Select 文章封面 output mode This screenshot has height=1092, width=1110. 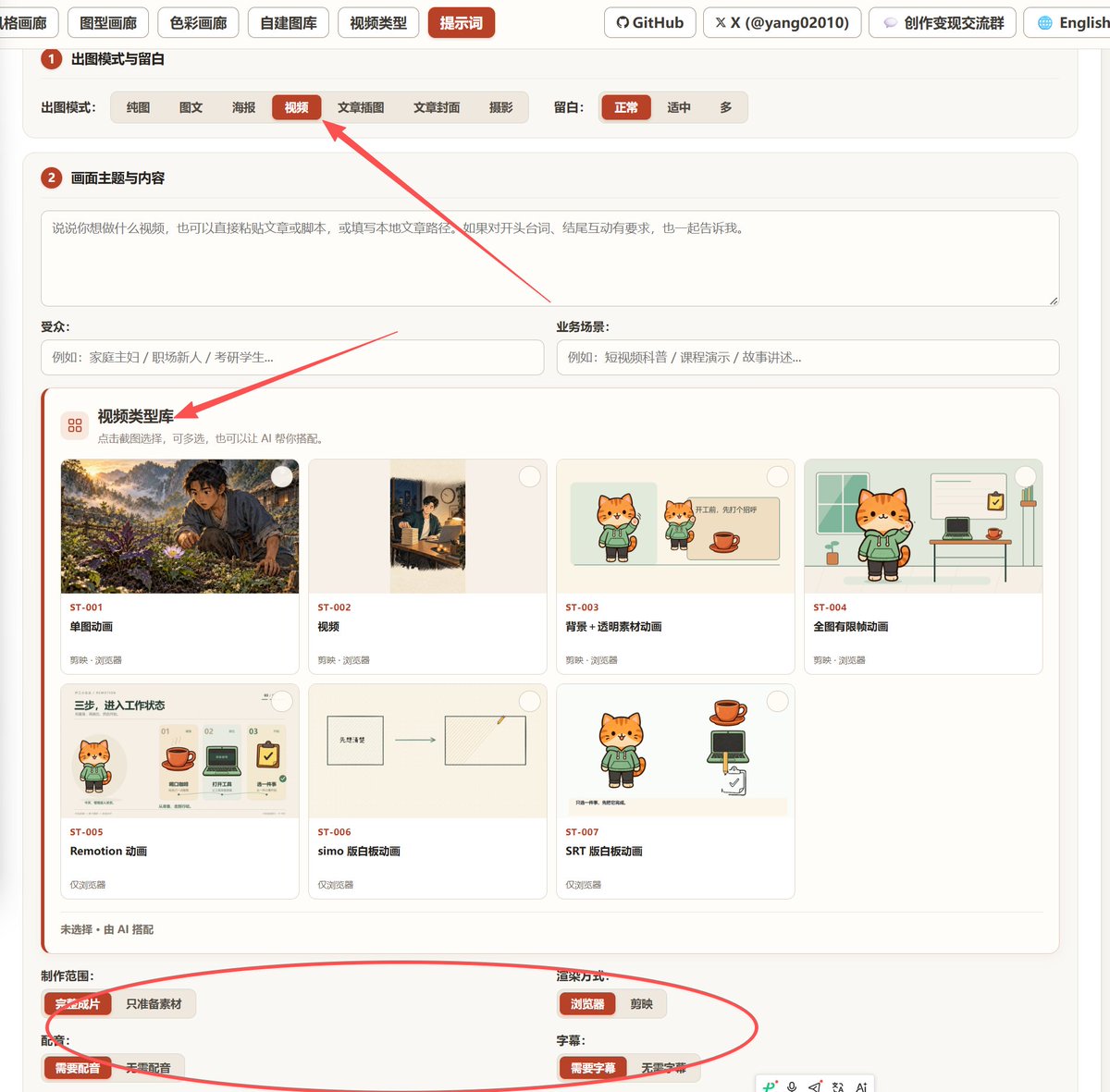437,107
